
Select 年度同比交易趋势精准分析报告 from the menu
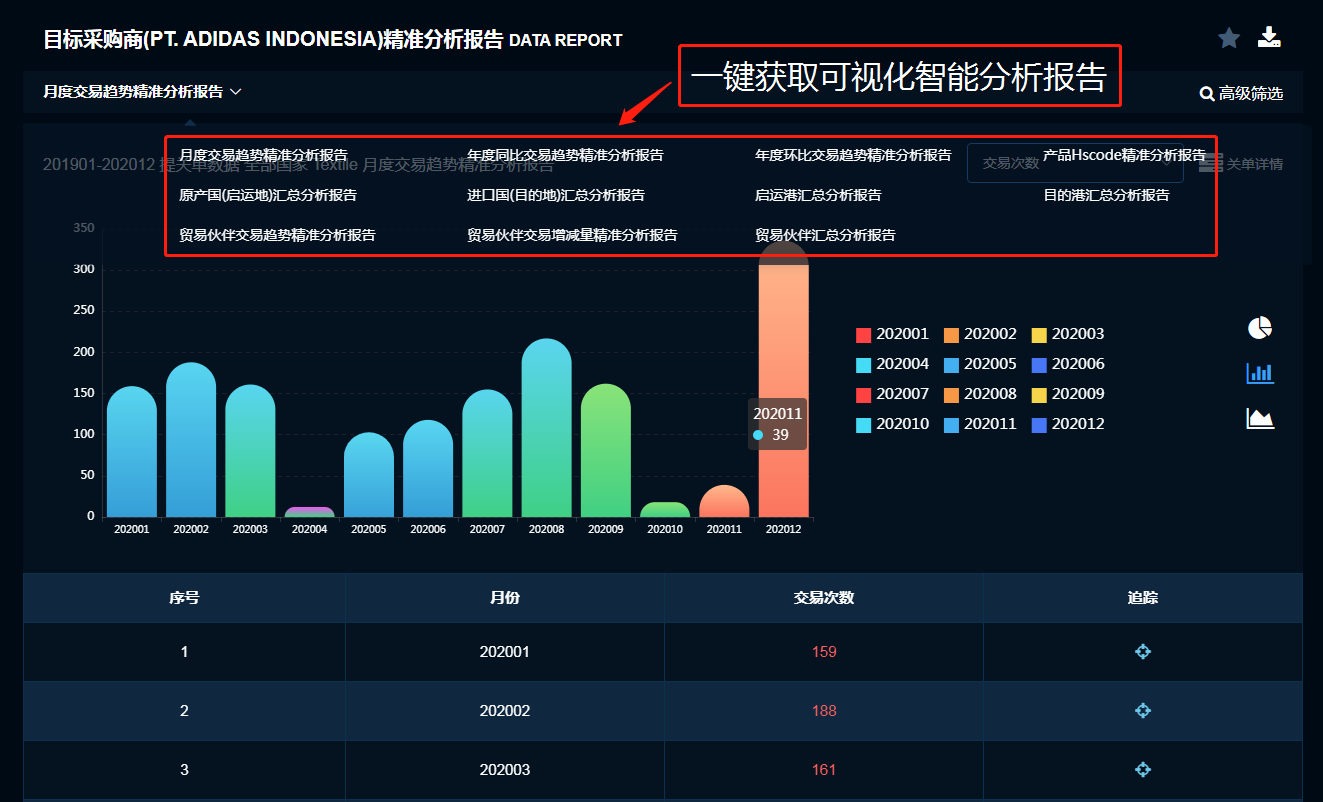[565, 155]
